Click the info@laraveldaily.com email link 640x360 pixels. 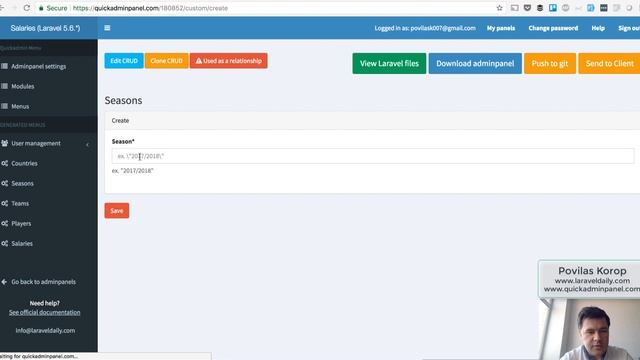click(45, 331)
